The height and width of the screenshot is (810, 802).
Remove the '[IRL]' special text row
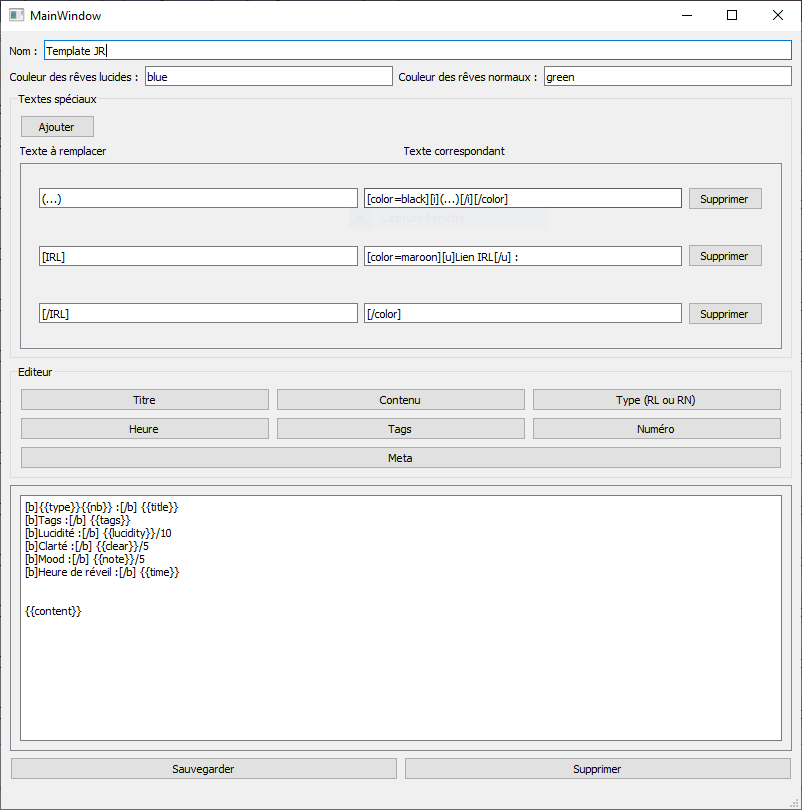(724, 257)
